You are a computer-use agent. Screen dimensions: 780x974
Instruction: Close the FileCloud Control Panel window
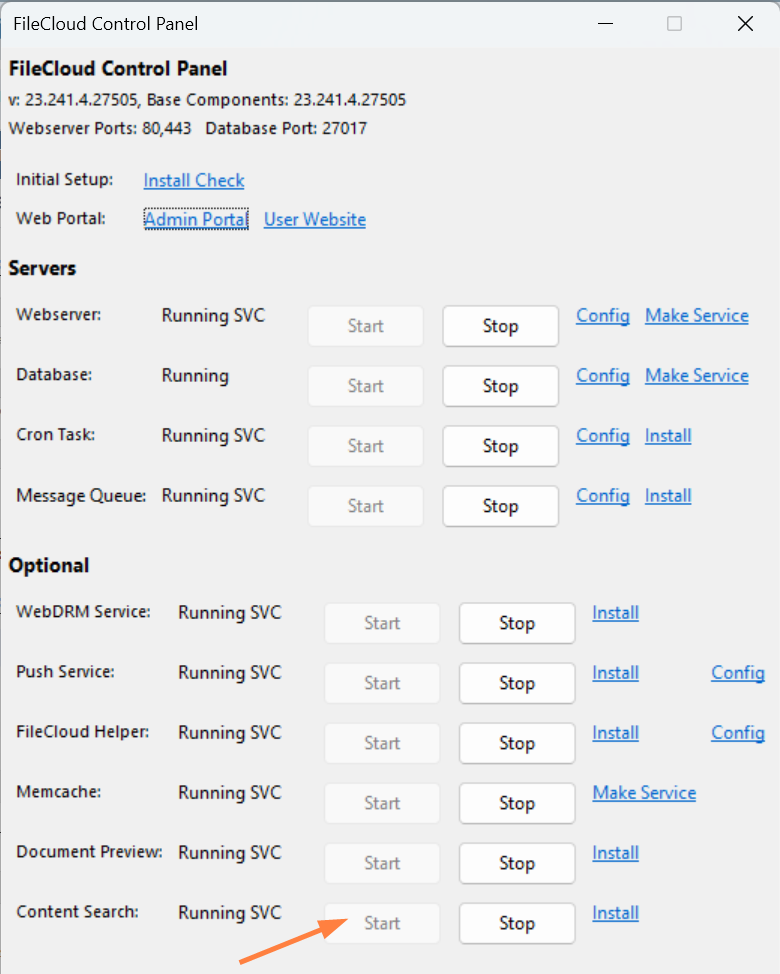[x=745, y=24]
